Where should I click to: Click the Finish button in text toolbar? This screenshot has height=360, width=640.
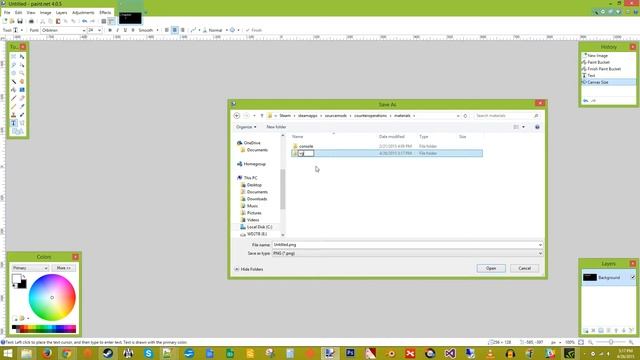254,30
